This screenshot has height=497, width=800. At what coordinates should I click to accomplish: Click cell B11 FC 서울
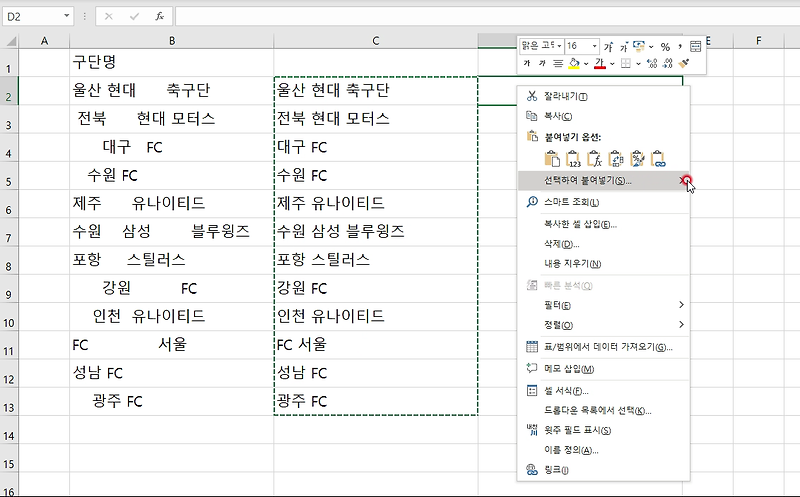tap(172, 345)
